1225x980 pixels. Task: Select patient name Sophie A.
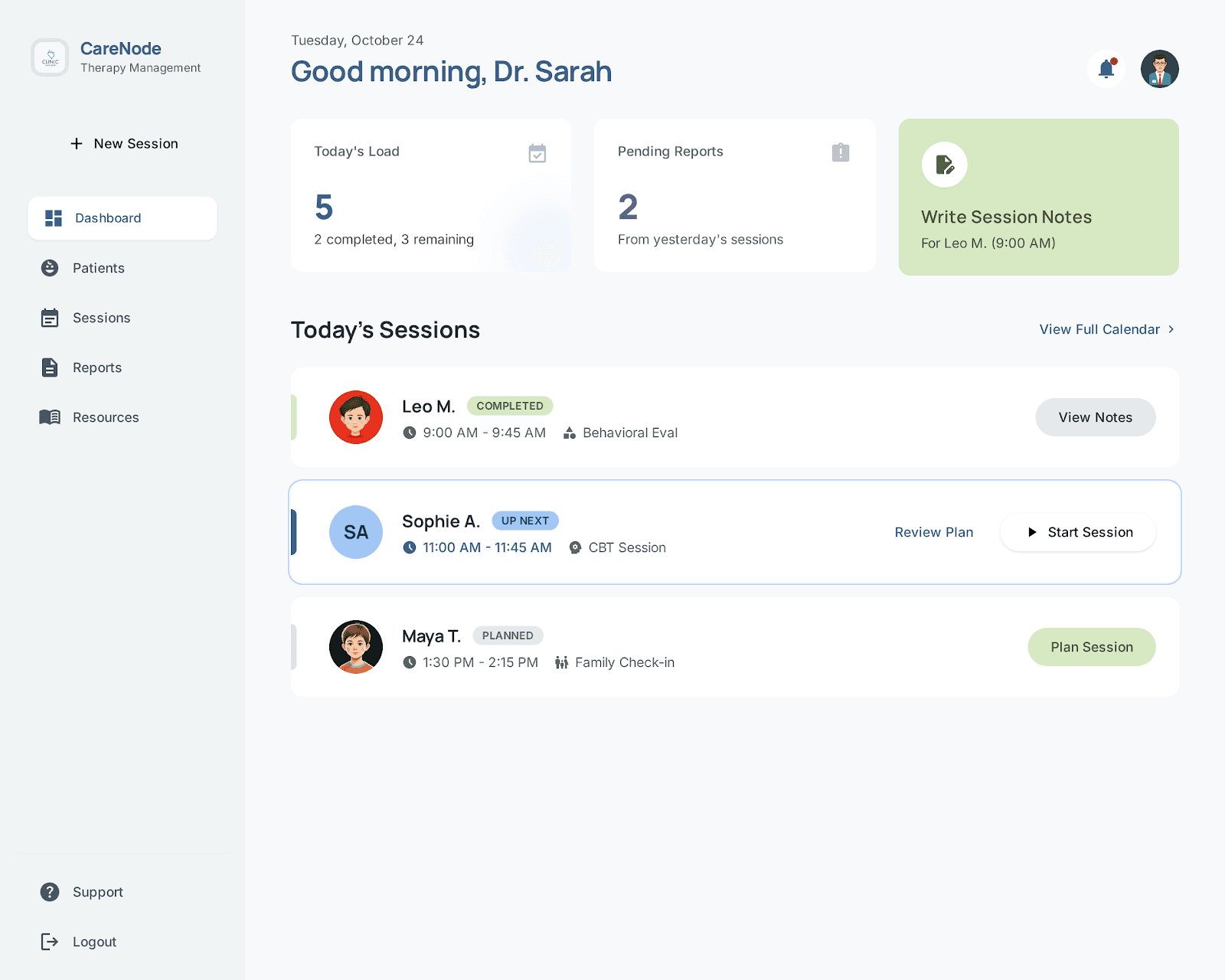441,521
